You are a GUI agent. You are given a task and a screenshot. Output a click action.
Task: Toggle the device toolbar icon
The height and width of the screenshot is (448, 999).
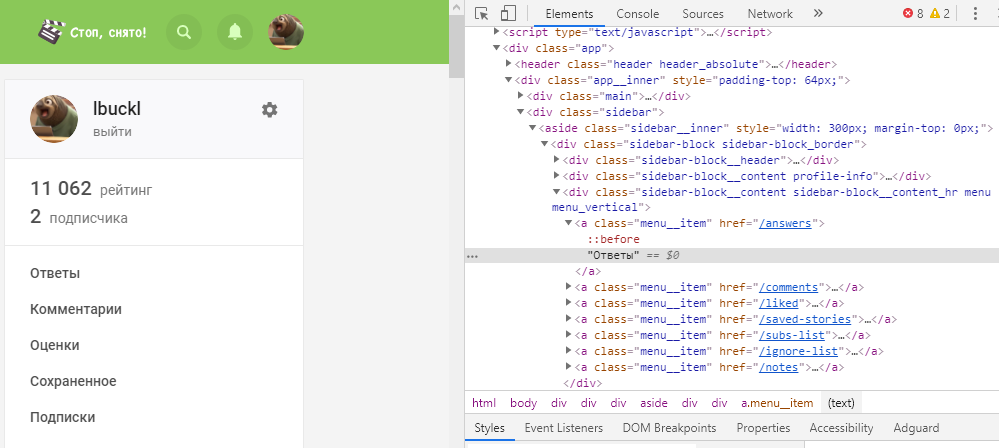click(x=508, y=14)
